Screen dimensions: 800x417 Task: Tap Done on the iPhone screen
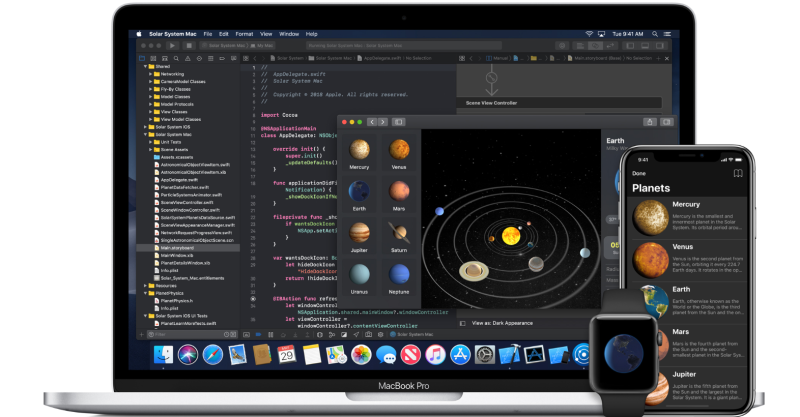click(x=639, y=174)
